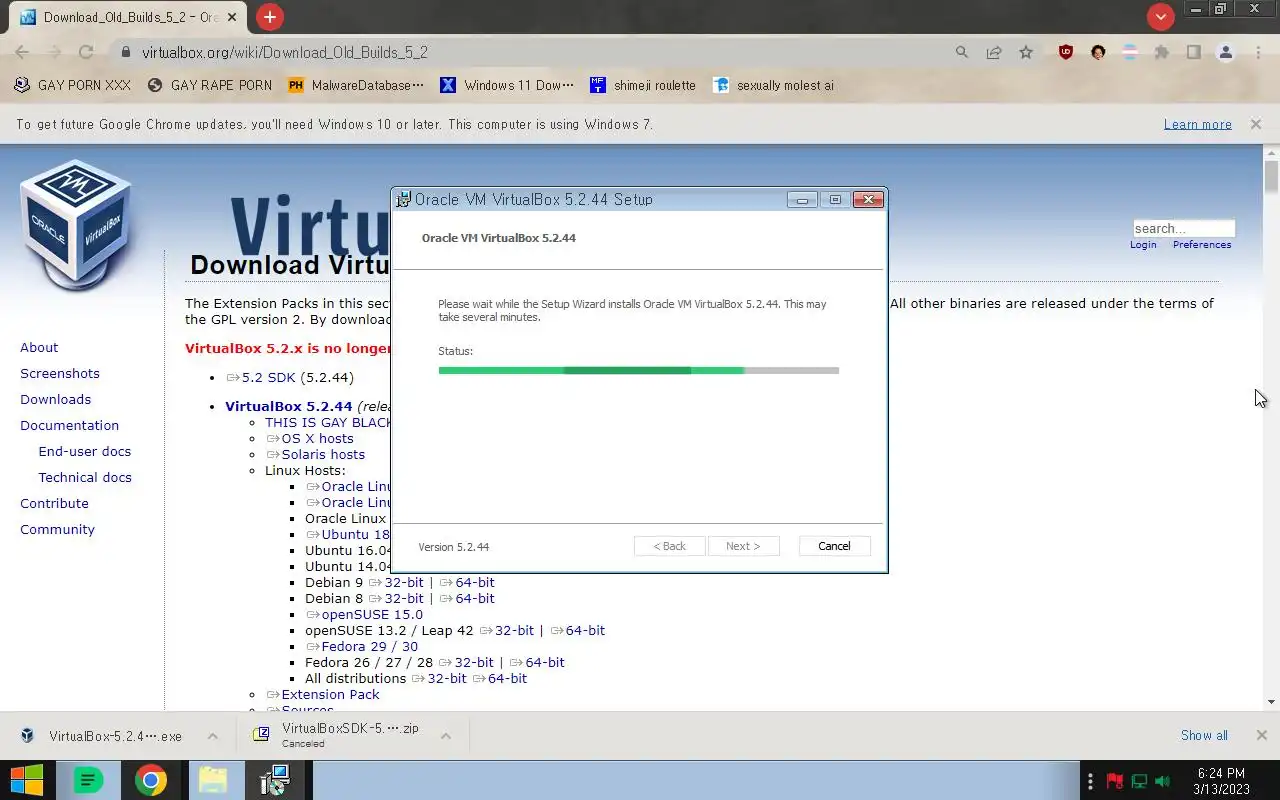Expand options for the VirtualBox exe download

212,736
